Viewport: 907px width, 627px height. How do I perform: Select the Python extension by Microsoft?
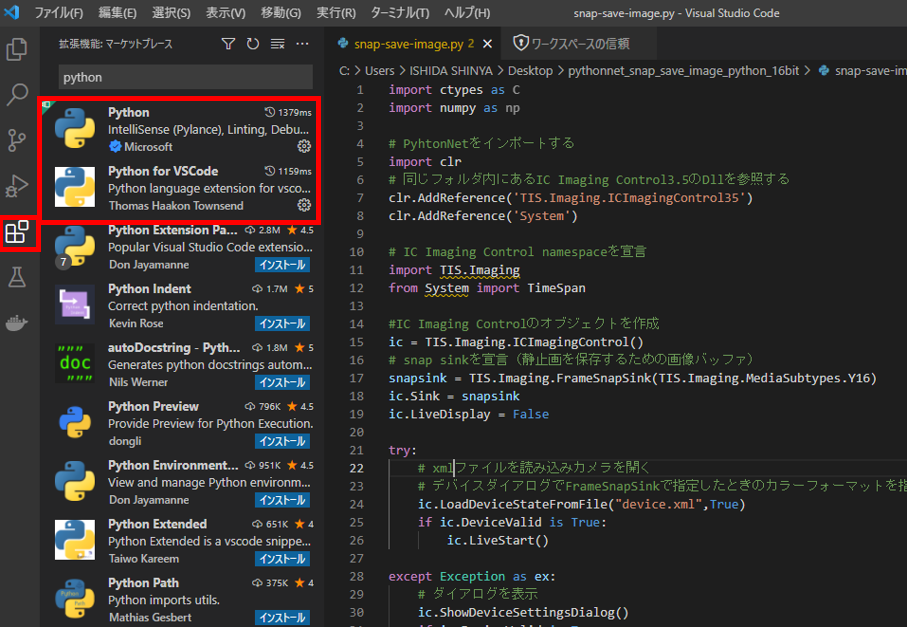(x=182, y=130)
